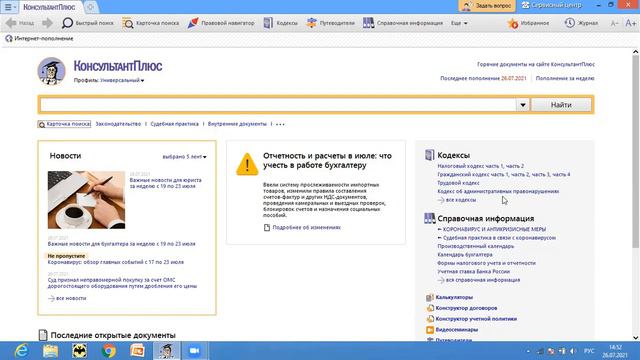640x360 pixels.
Task: Open the Сервисный центр
Action: (x=551, y=6)
